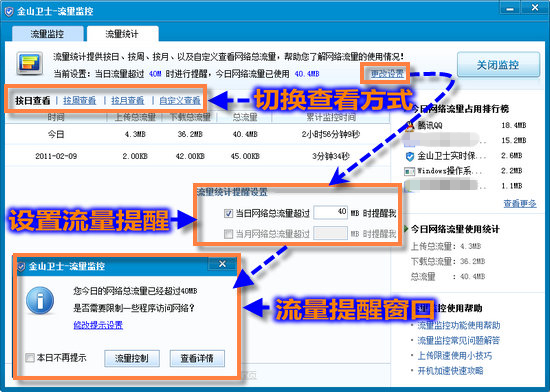
Task: Select the 流量统计 tab
Action: (x=122, y=34)
